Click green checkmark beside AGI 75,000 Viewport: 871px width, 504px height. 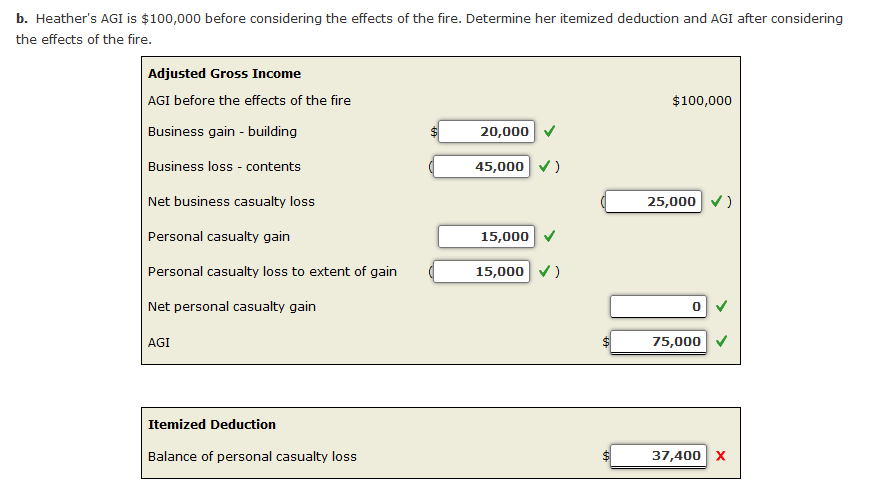tap(722, 341)
